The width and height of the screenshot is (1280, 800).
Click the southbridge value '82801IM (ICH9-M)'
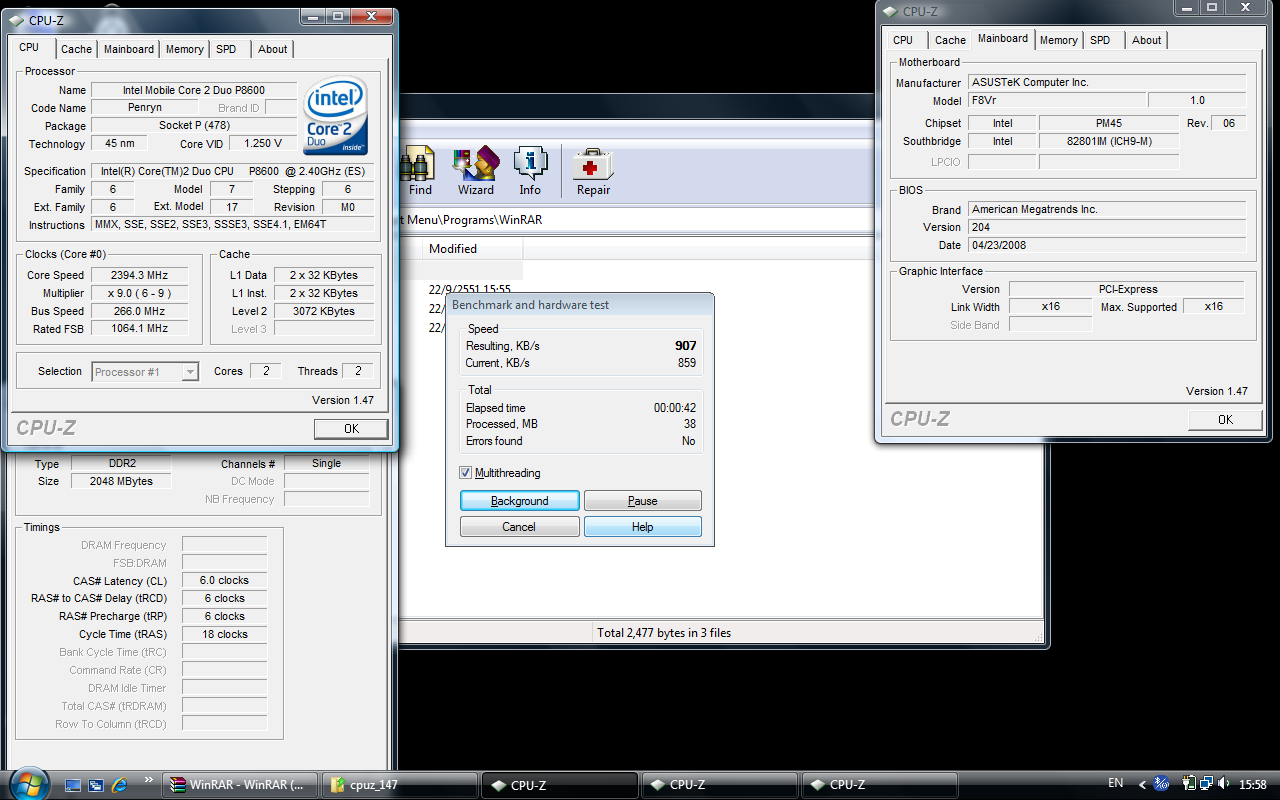tap(1110, 141)
